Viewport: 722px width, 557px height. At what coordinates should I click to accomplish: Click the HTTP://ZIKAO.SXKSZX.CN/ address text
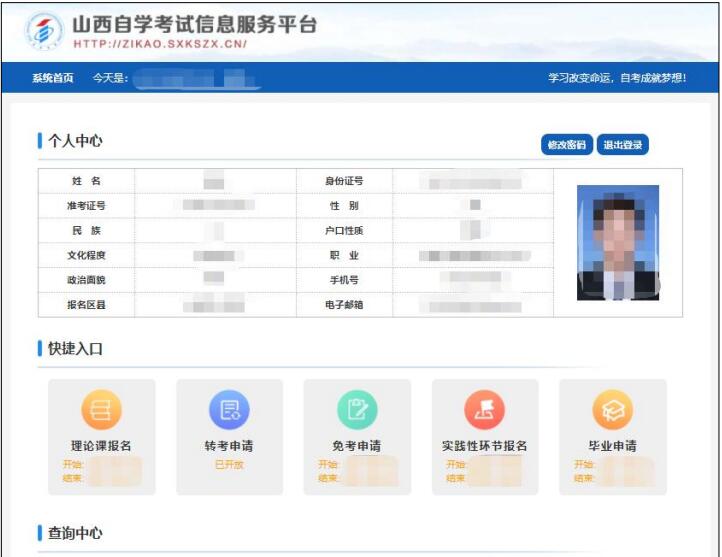point(160,44)
